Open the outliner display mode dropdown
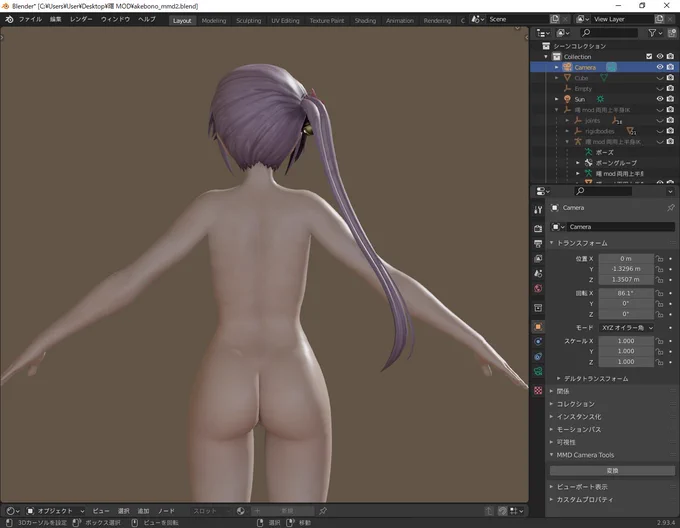 (x=543, y=33)
